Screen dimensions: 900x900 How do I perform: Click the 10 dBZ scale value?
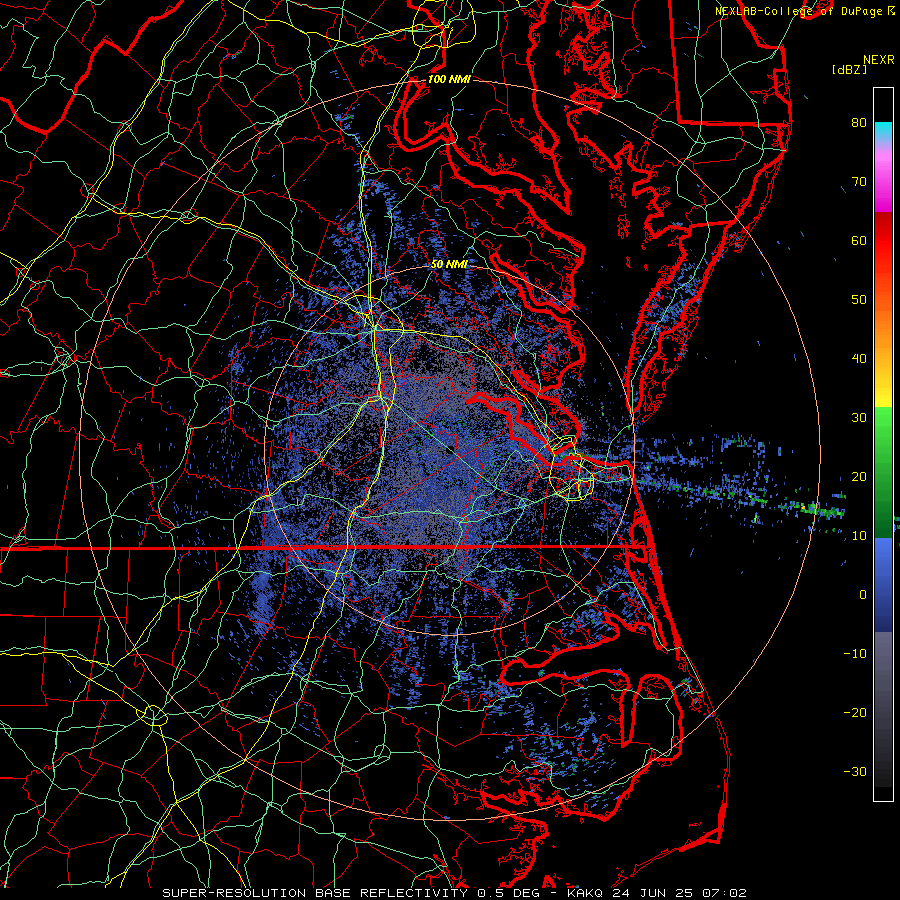point(859,536)
